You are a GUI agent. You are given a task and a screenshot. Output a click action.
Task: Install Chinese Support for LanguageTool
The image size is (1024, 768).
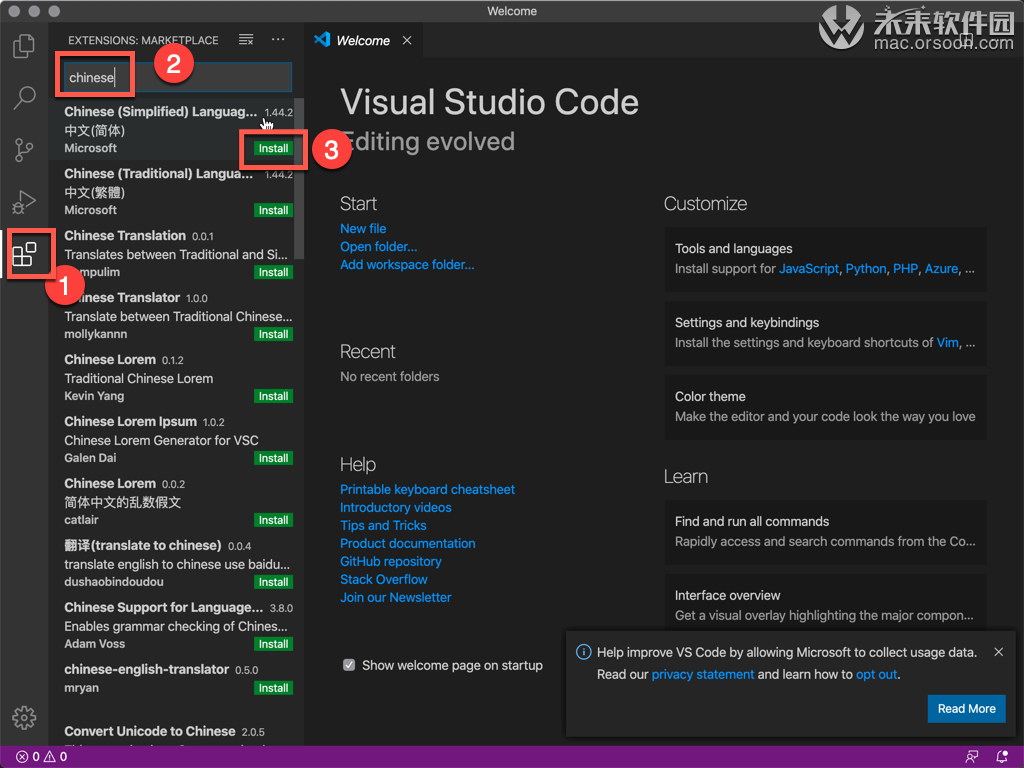click(x=273, y=644)
